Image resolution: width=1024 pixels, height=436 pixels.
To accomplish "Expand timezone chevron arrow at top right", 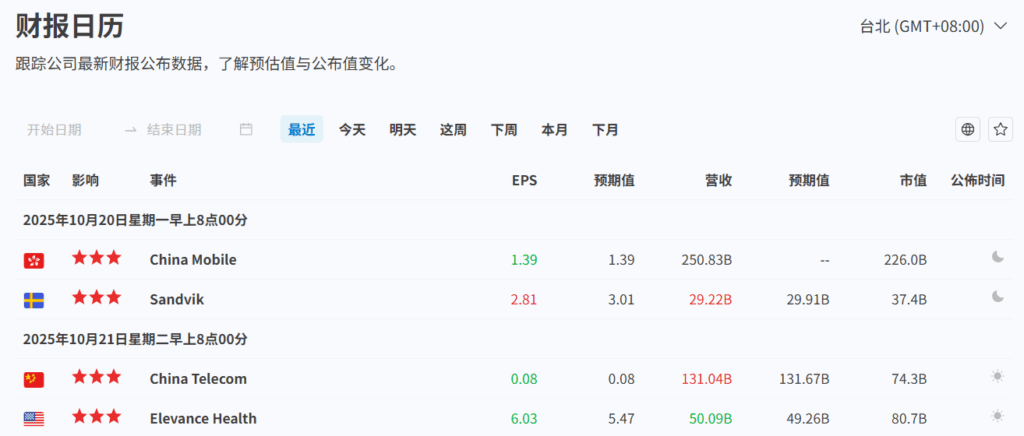I will coord(1000,26).
